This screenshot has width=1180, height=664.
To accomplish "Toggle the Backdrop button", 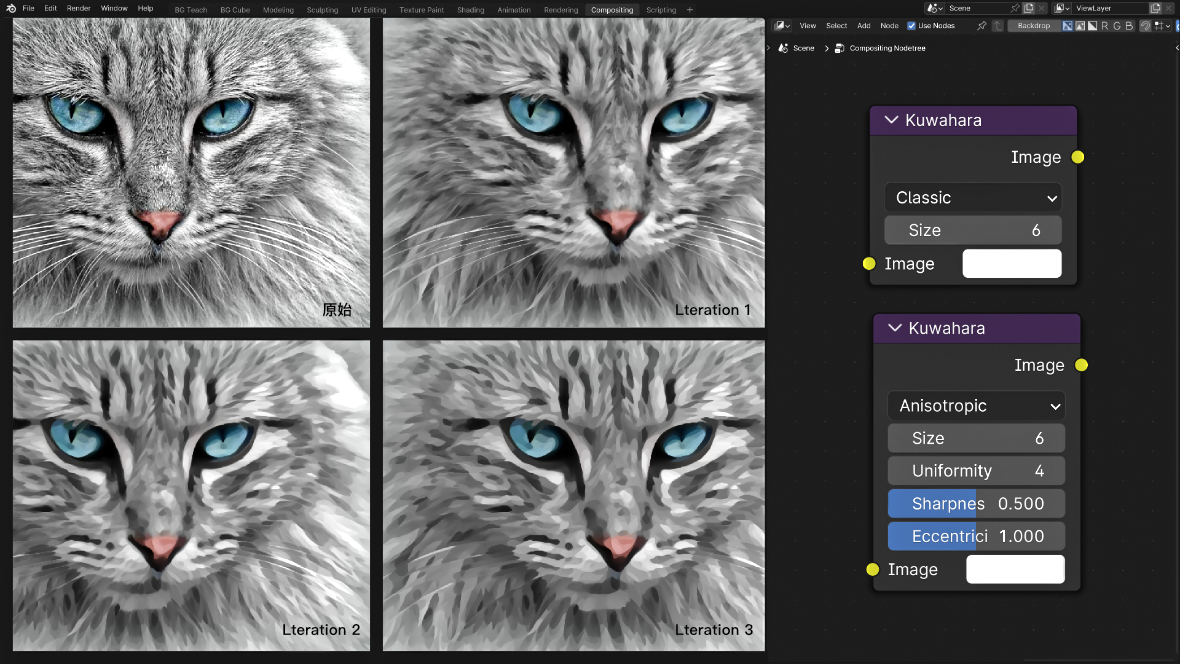I will coord(1033,26).
